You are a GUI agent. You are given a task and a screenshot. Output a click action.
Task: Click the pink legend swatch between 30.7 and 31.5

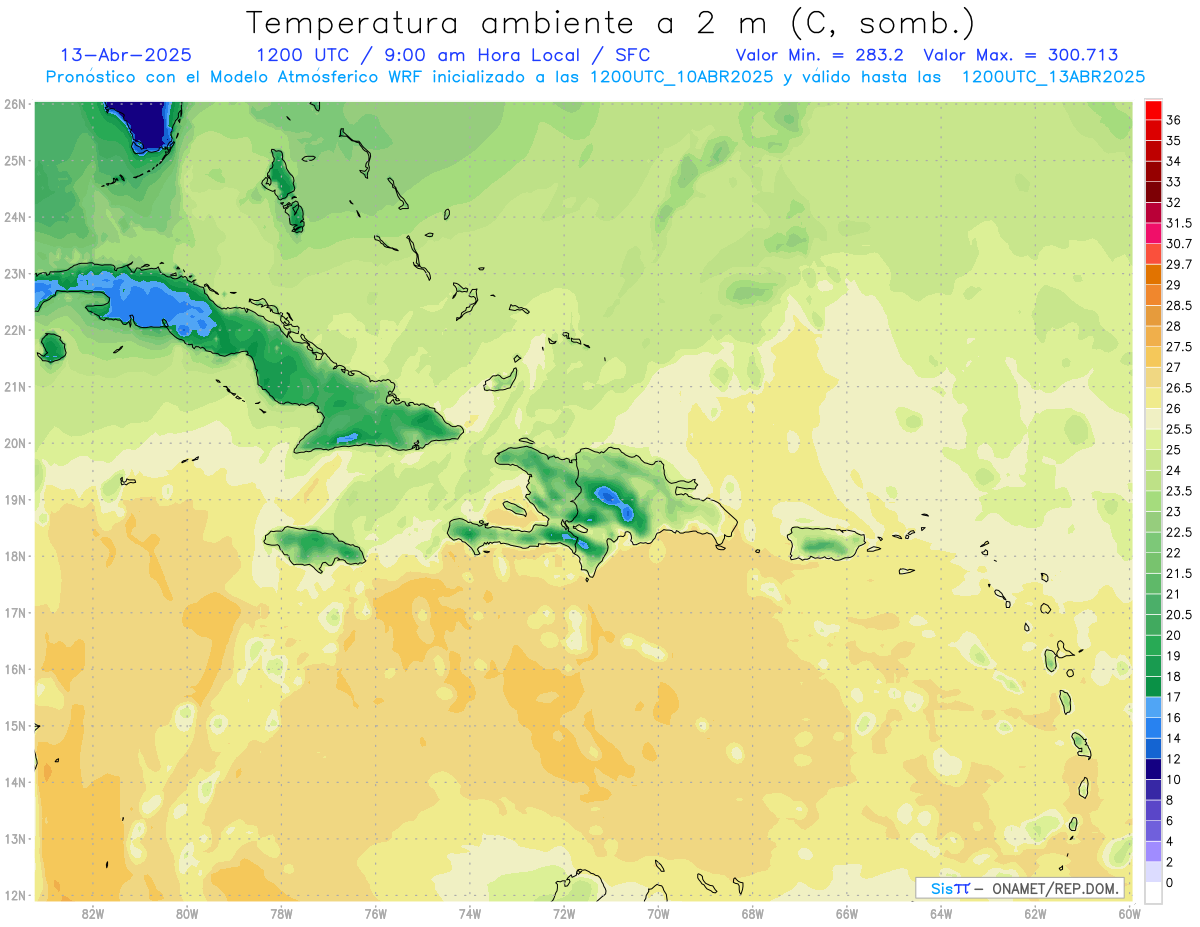coord(1154,233)
